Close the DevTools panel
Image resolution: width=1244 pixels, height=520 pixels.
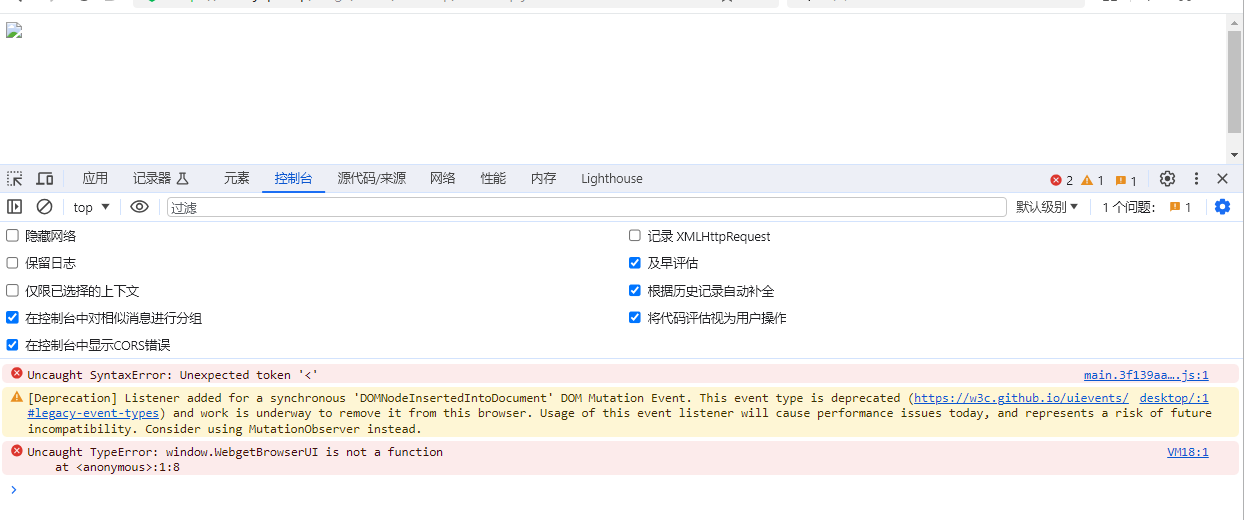(1222, 179)
